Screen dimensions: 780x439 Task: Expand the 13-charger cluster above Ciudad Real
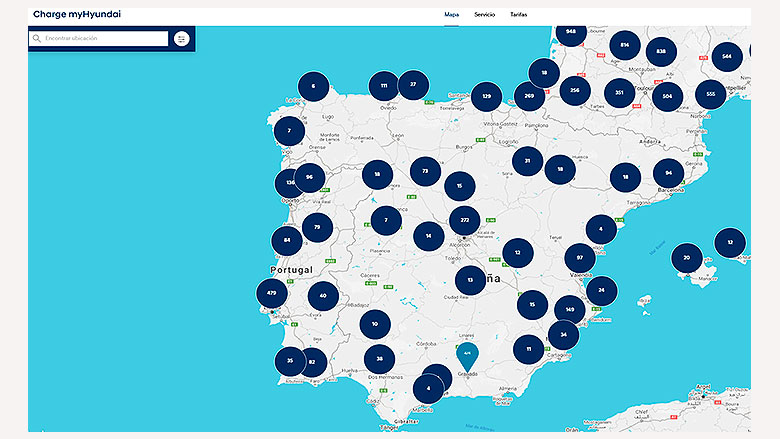[470, 280]
